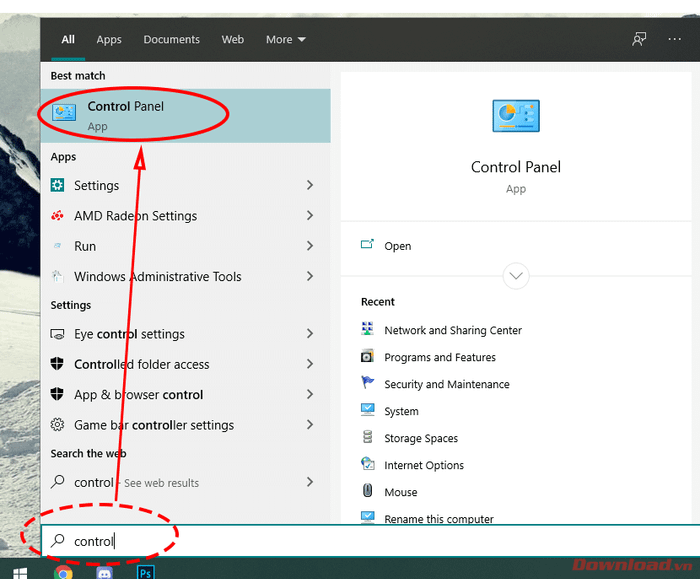Click the Settings gear app icon
Screen dimensions: 700x579
57,185
